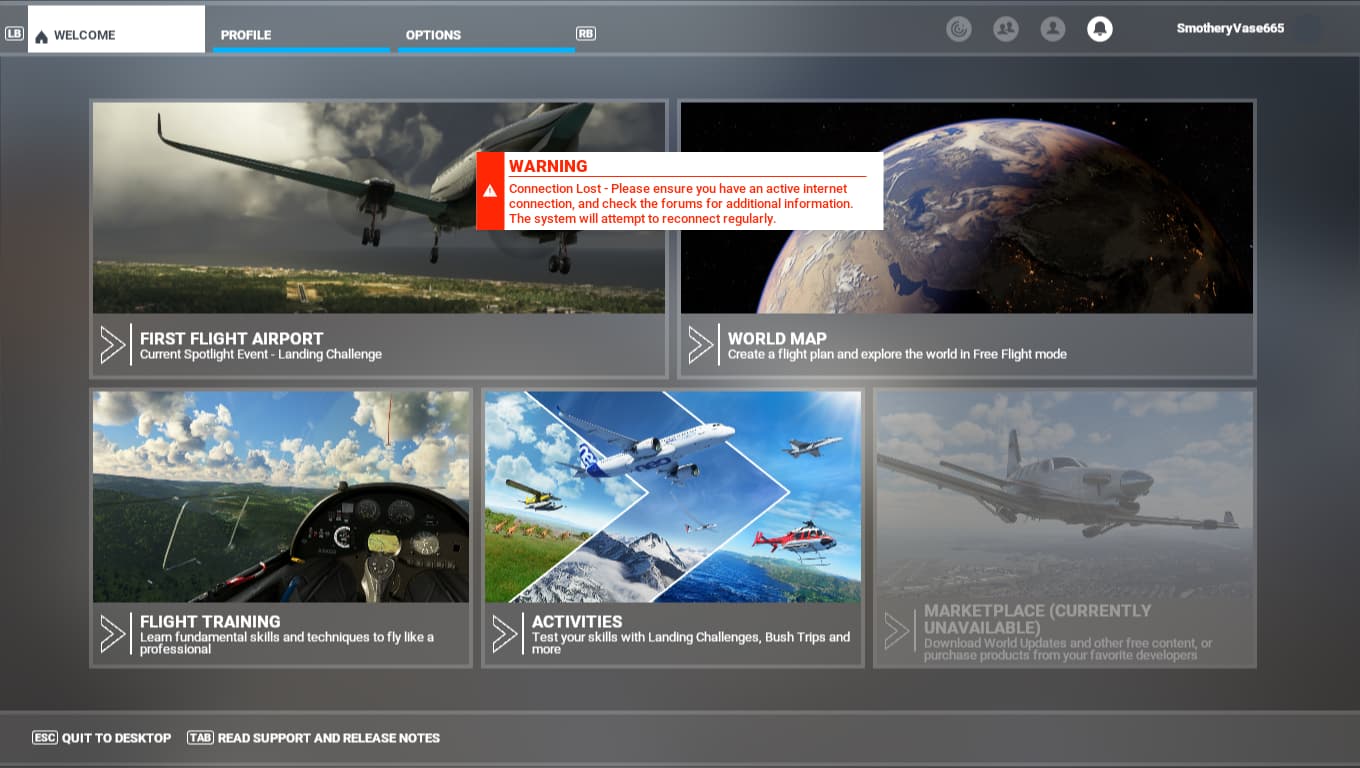Open the friends group icon
The width and height of the screenshot is (1360, 768).
pyautogui.click(x=1006, y=29)
